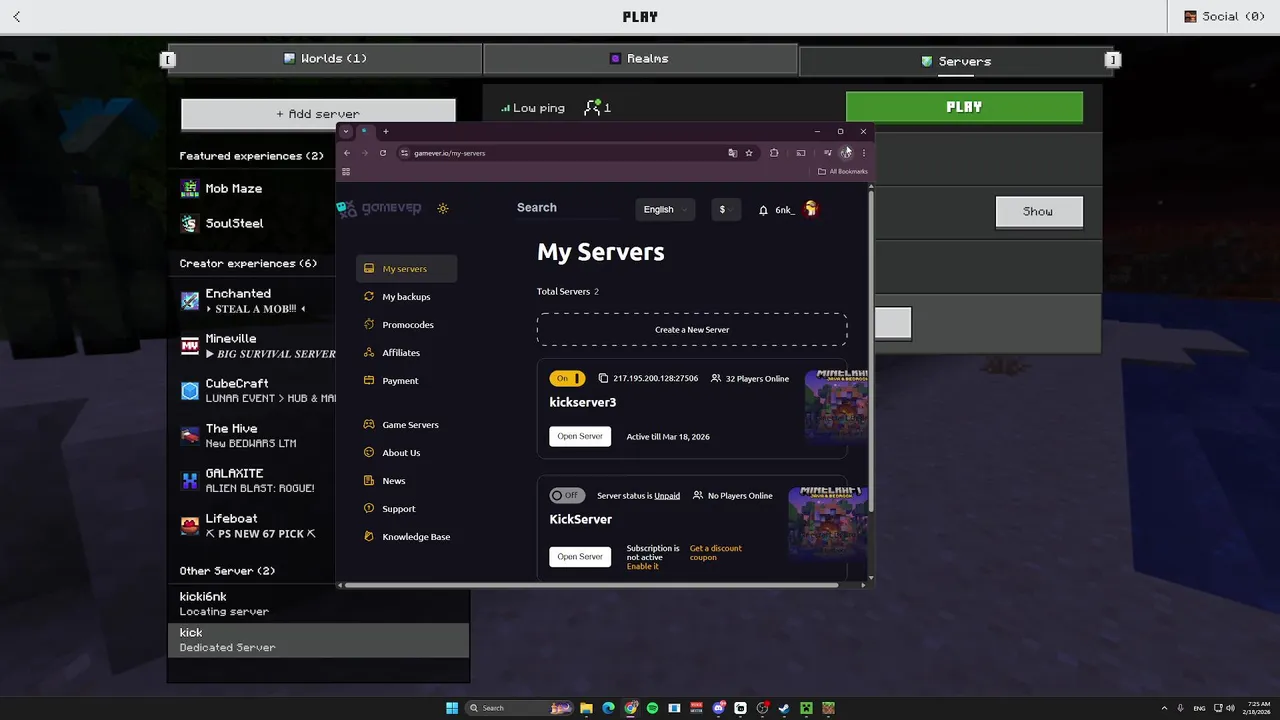1280x720 pixels.
Task: Toggle the Off switch for KickServer
Action: [567, 495]
